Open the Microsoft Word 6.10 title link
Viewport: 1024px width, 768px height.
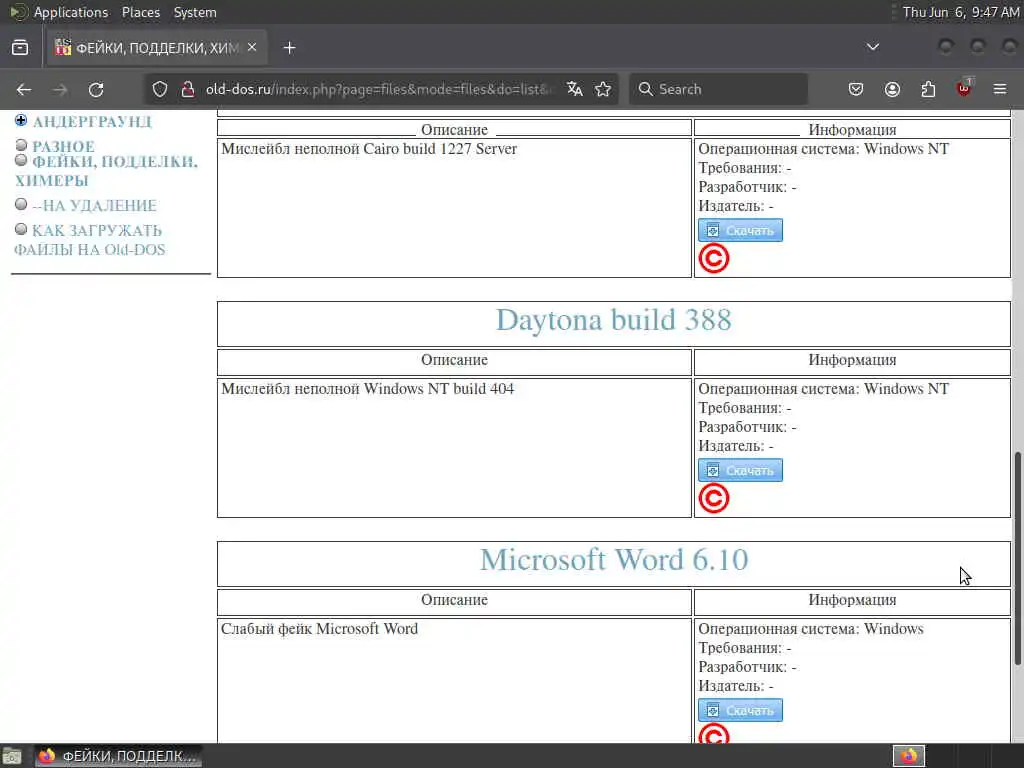pos(614,560)
